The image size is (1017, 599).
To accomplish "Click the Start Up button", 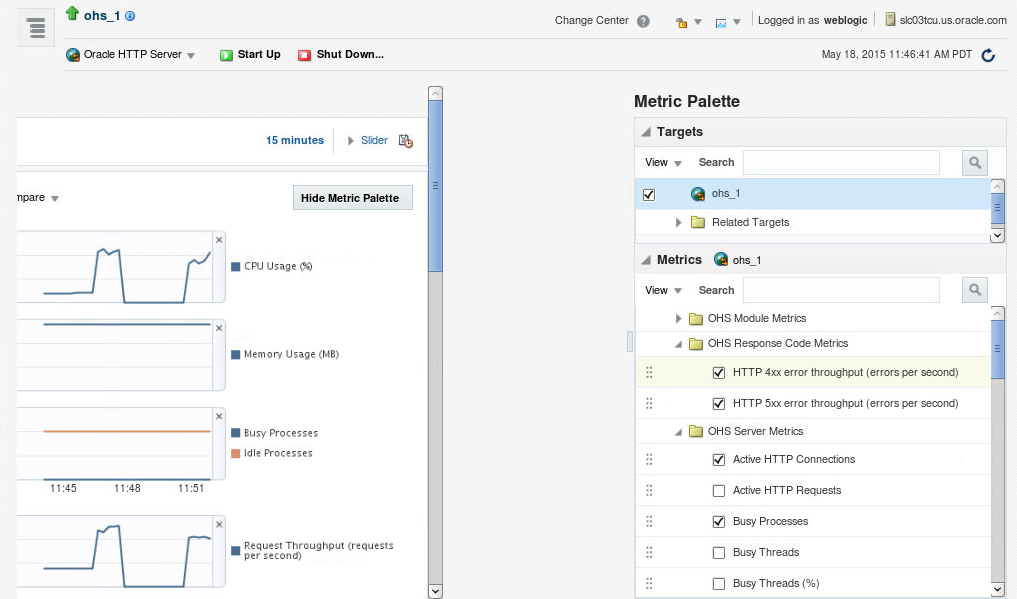I will pyautogui.click(x=250, y=55).
